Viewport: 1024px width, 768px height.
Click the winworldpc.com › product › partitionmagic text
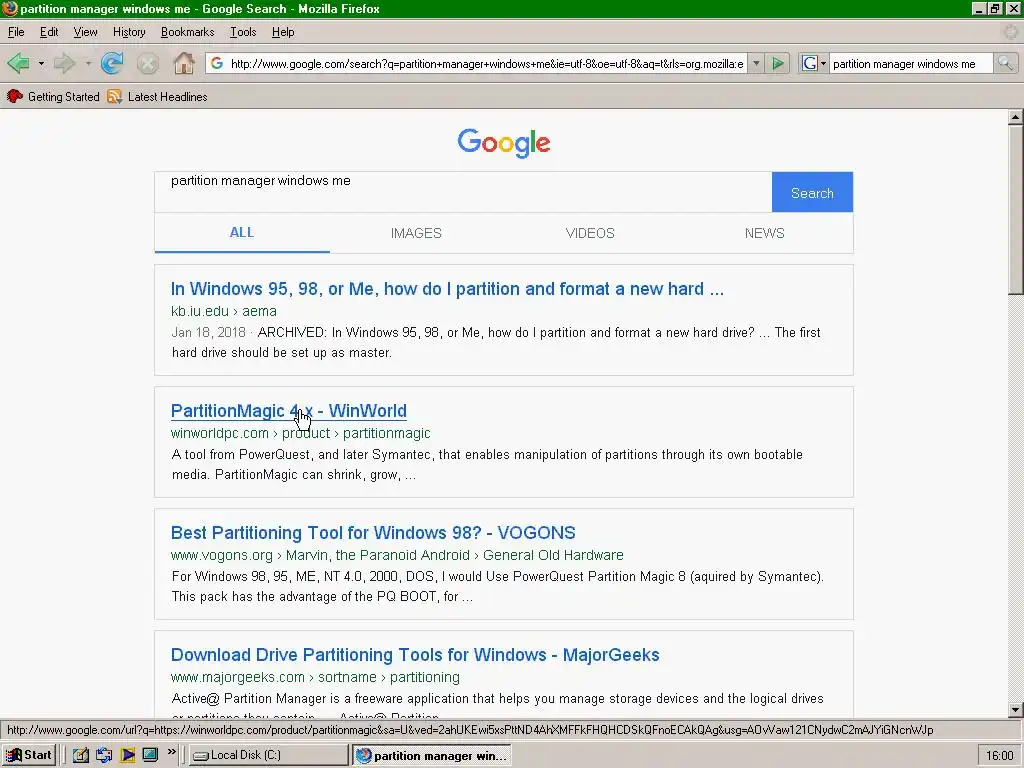click(300, 434)
